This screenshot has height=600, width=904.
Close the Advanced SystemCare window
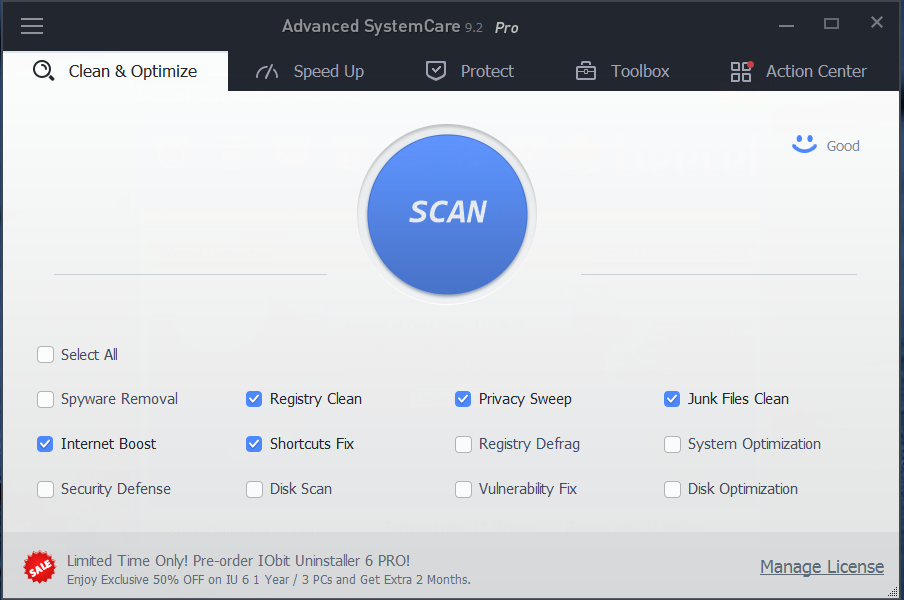pos(877,22)
